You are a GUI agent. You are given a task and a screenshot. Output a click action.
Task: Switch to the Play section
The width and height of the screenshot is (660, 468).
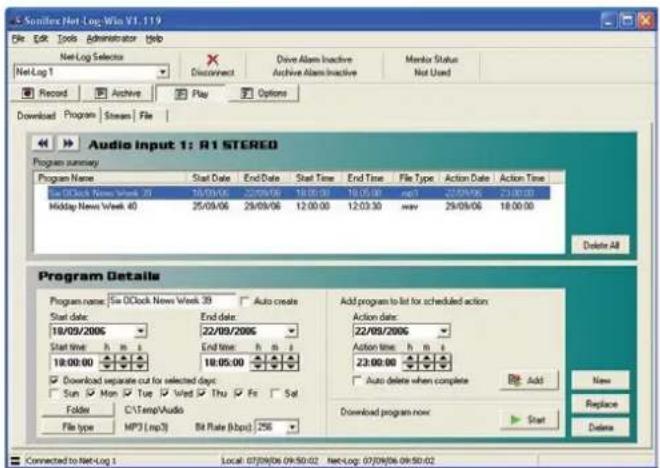click(x=191, y=93)
